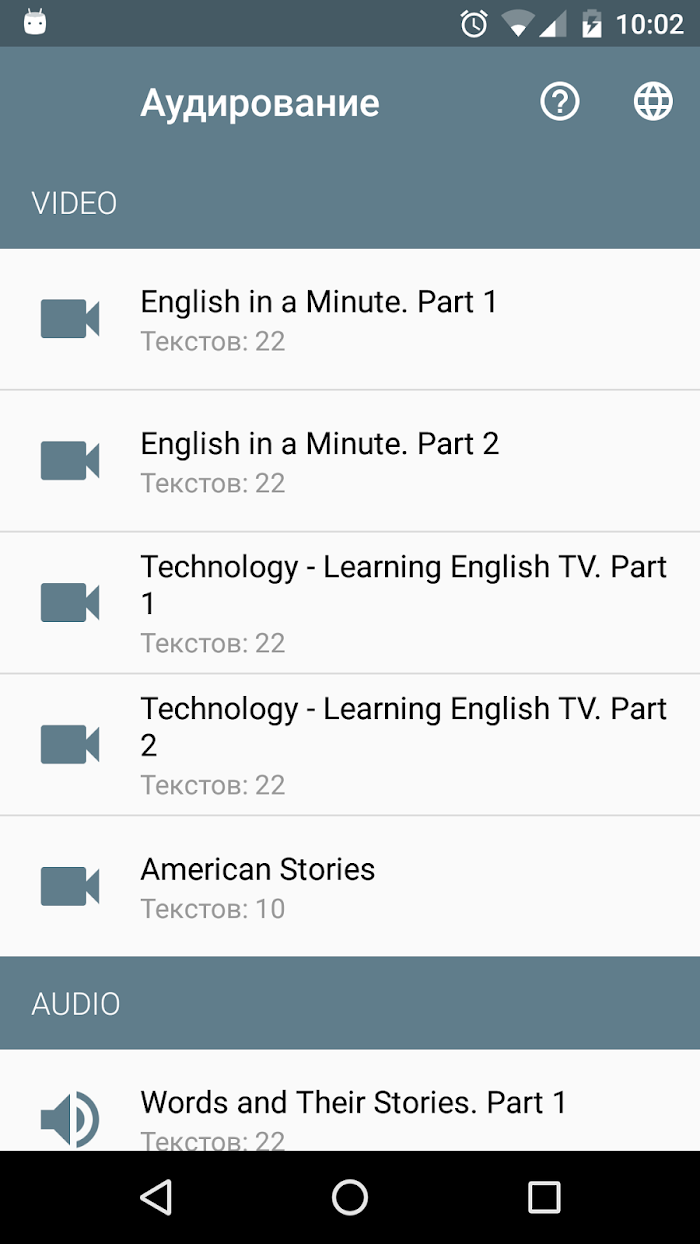The image size is (700, 1244).
Task: Open English in a Minute. Part 1
Action: pyautogui.click(x=350, y=319)
